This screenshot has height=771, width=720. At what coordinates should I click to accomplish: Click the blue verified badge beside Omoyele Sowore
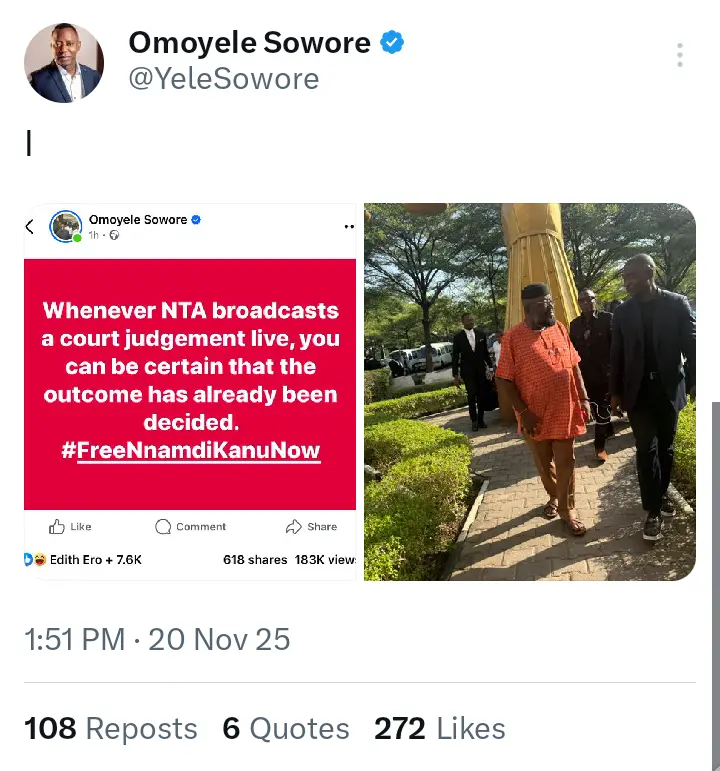(x=392, y=43)
